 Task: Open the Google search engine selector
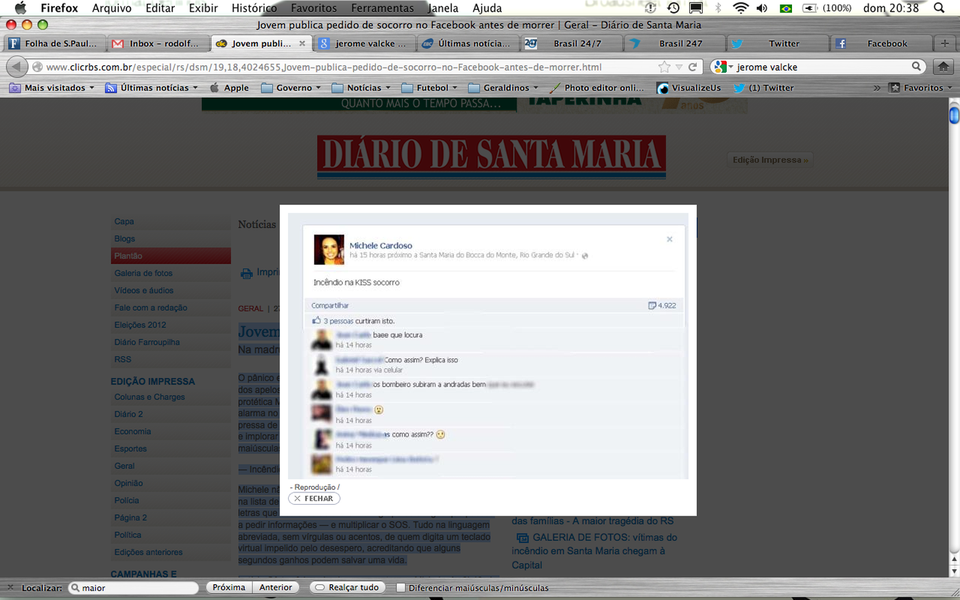tap(724, 67)
